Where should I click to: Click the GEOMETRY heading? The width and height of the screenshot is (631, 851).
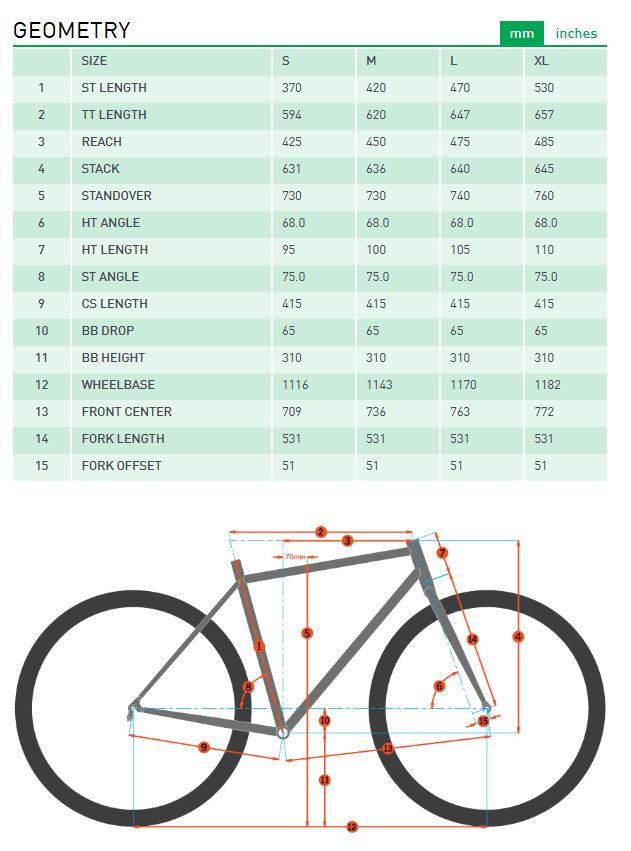tap(72, 30)
